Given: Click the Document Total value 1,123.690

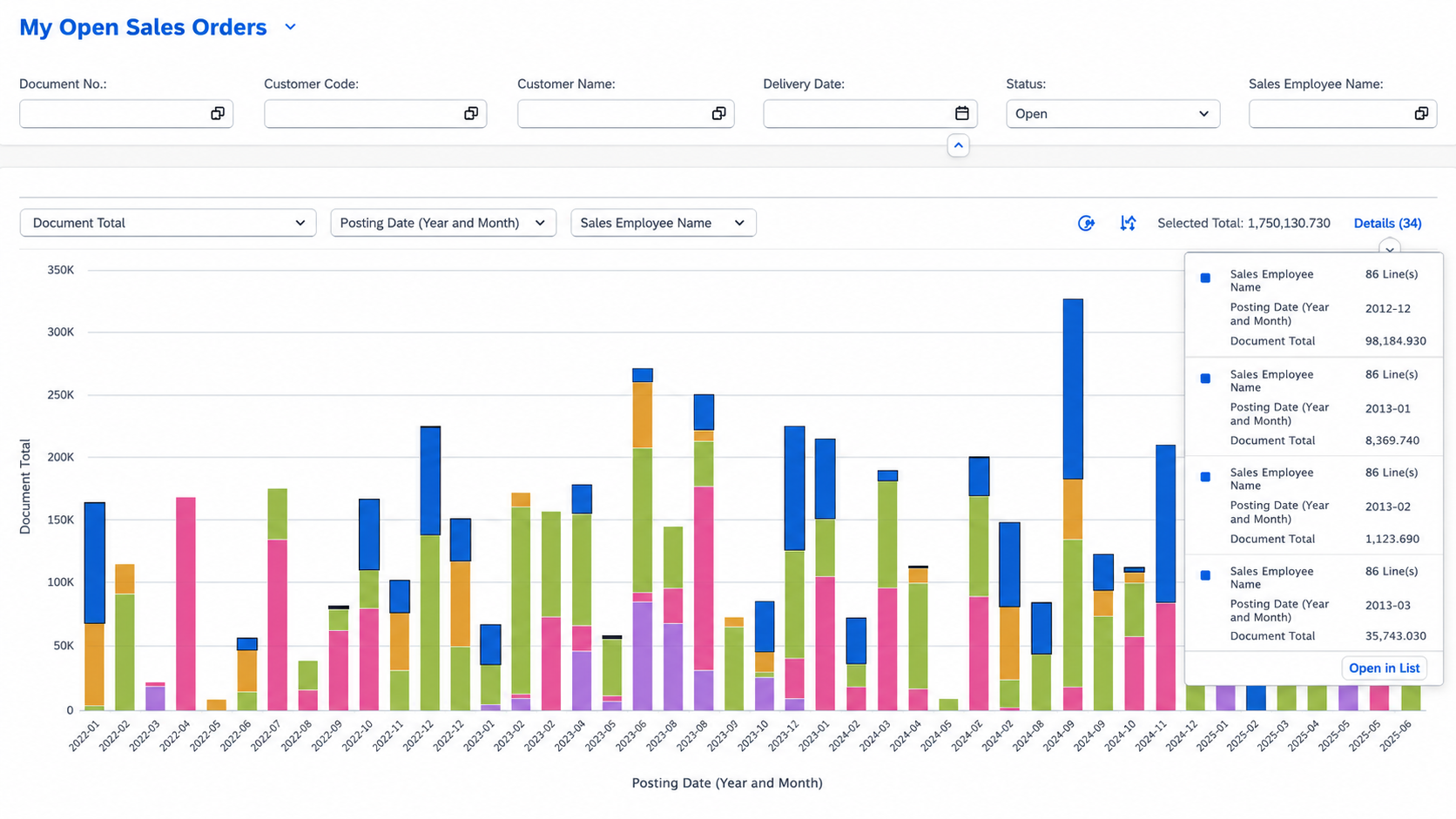Looking at the screenshot, I should click(x=1392, y=539).
